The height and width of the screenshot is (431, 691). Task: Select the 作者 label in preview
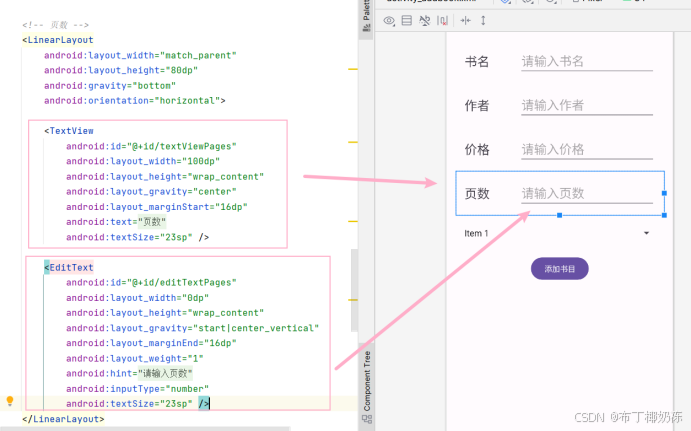[477, 106]
